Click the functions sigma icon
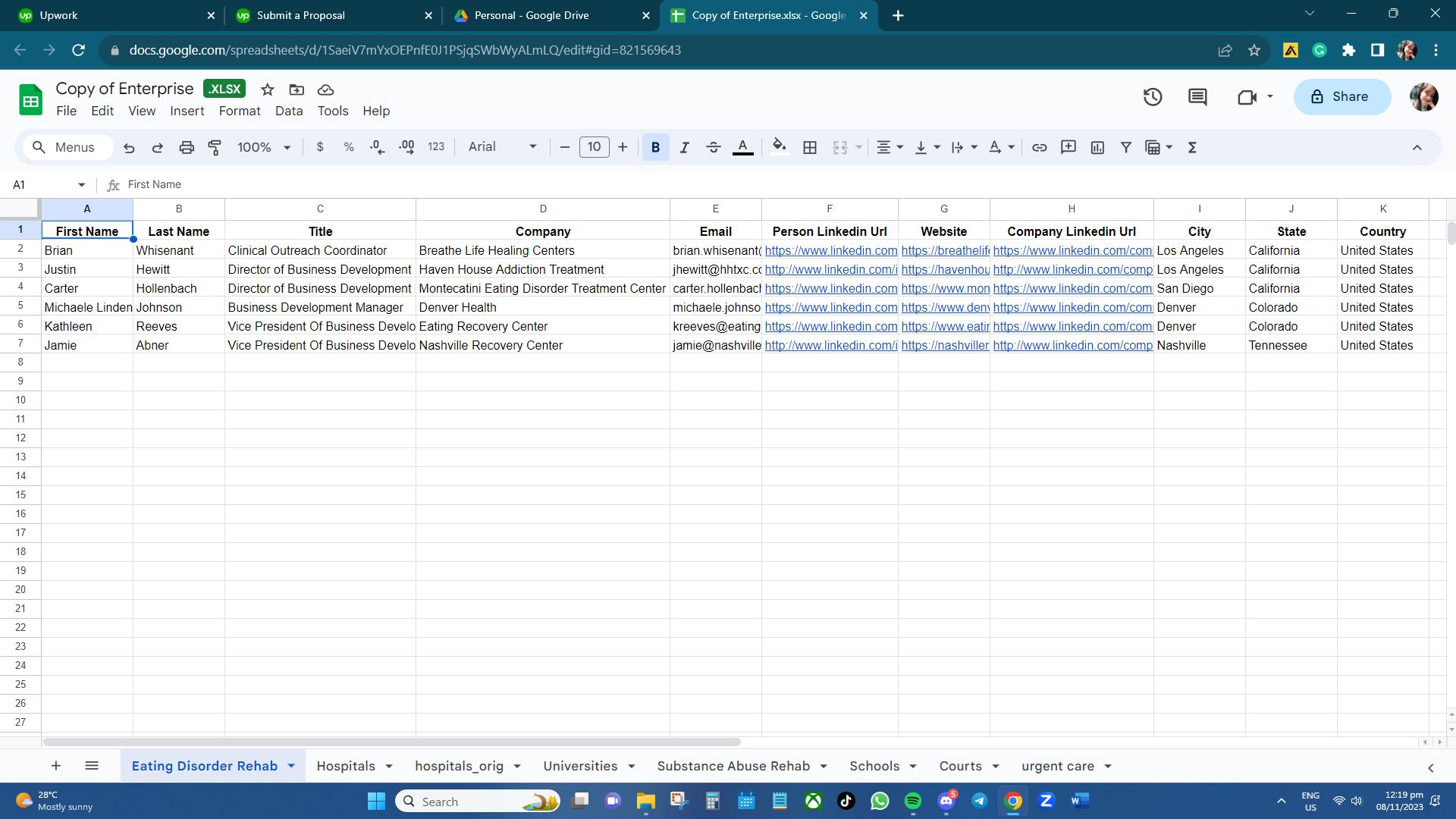 coord(1192,148)
